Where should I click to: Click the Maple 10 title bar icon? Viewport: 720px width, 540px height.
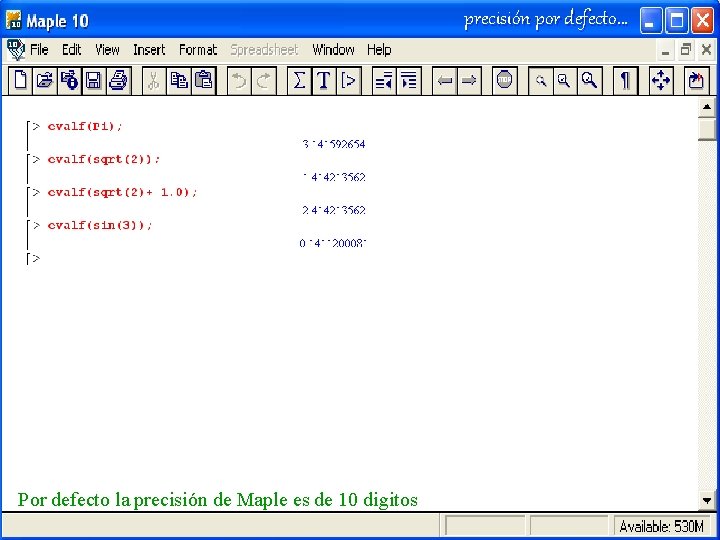(14, 20)
